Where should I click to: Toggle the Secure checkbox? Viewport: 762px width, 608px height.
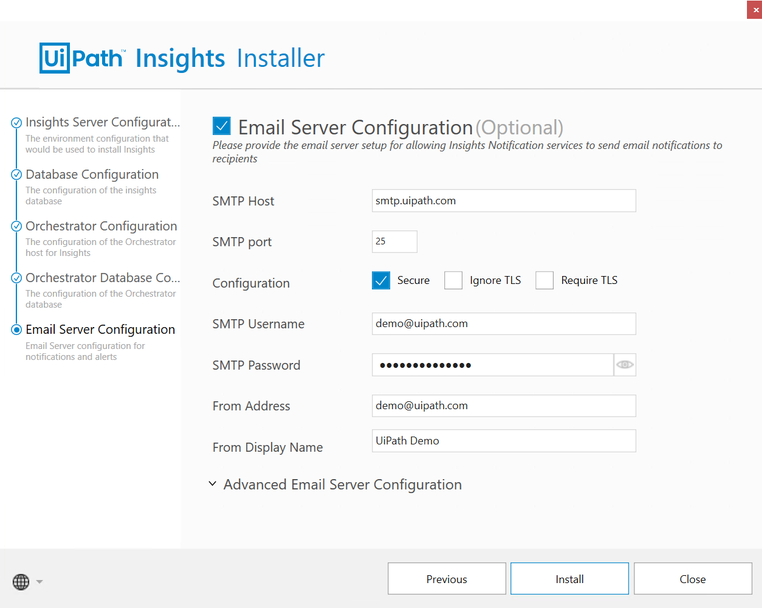pyautogui.click(x=381, y=280)
